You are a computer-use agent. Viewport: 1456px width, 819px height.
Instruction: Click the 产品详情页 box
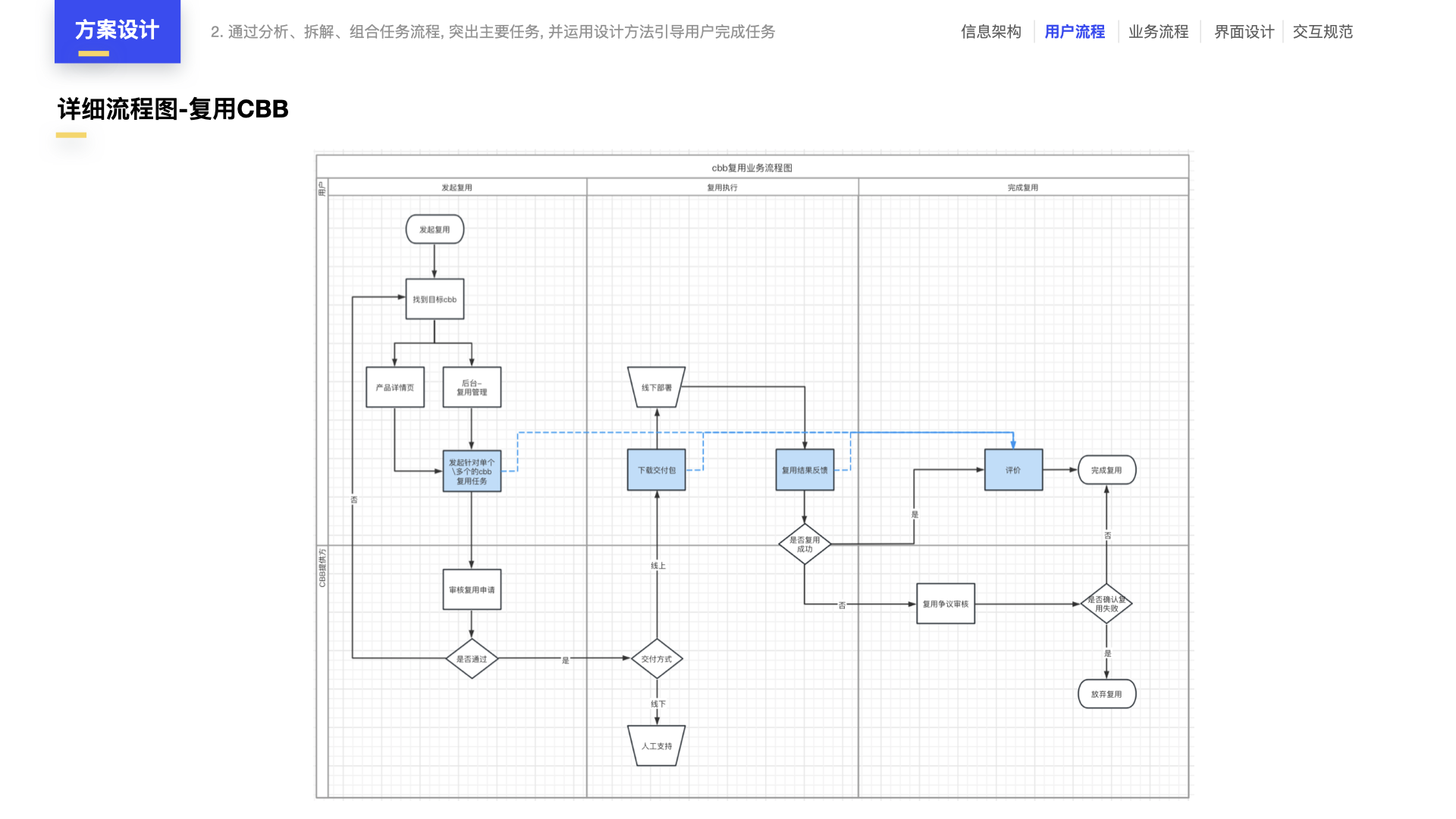[395, 388]
